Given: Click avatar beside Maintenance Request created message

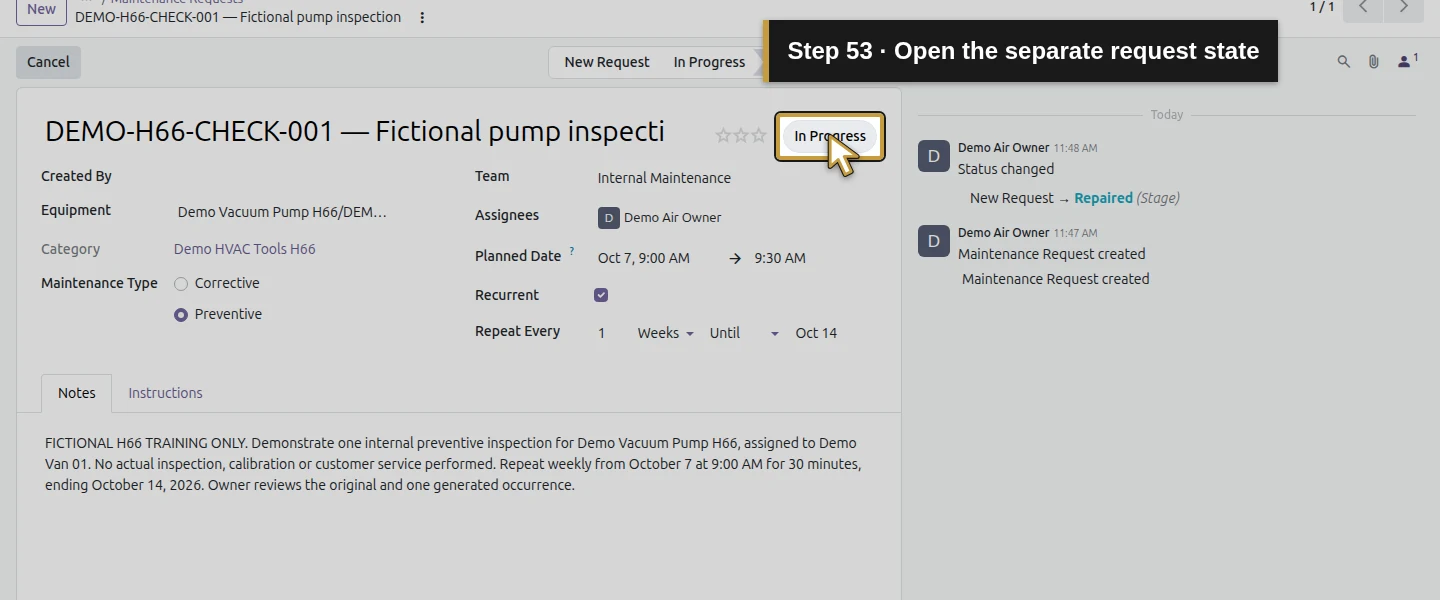Looking at the screenshot, I should point(934,242).
